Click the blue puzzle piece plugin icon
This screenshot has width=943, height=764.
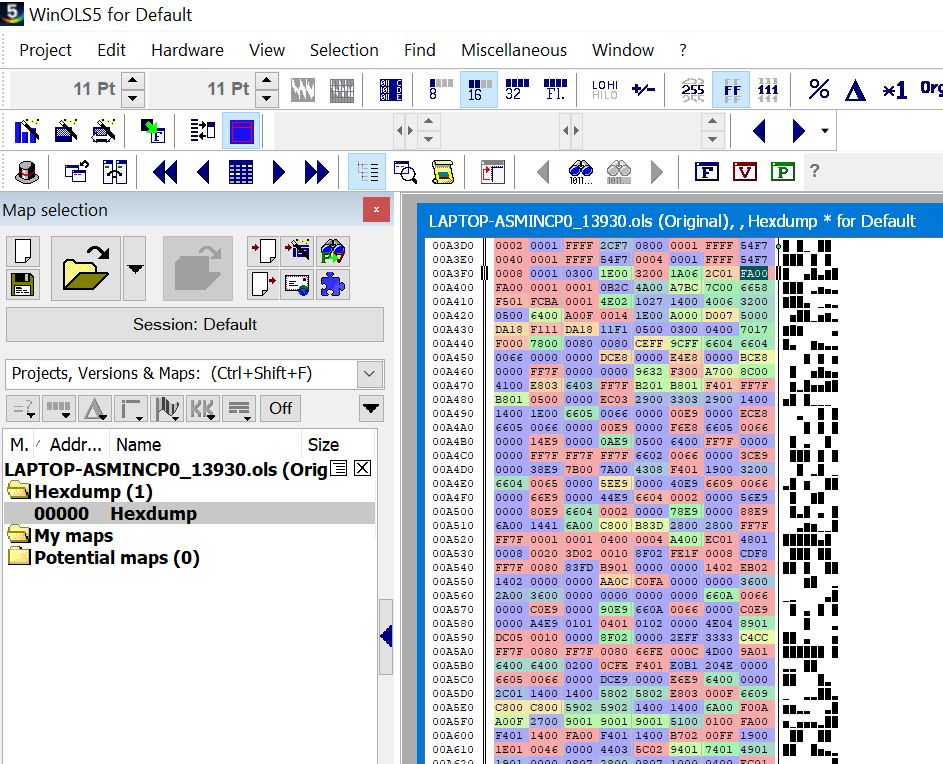tap(333, 285)
